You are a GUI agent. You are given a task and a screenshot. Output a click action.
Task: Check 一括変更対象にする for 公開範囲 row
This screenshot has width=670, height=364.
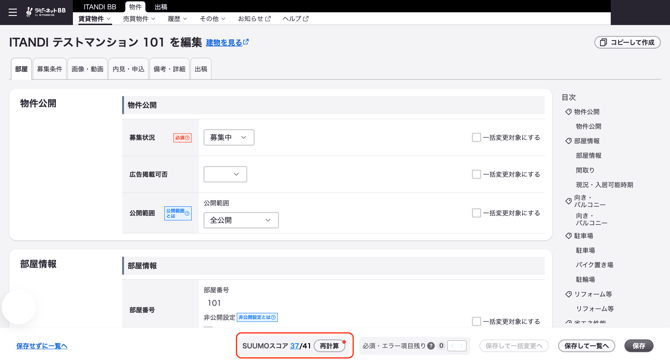click(x=476, y=213)
